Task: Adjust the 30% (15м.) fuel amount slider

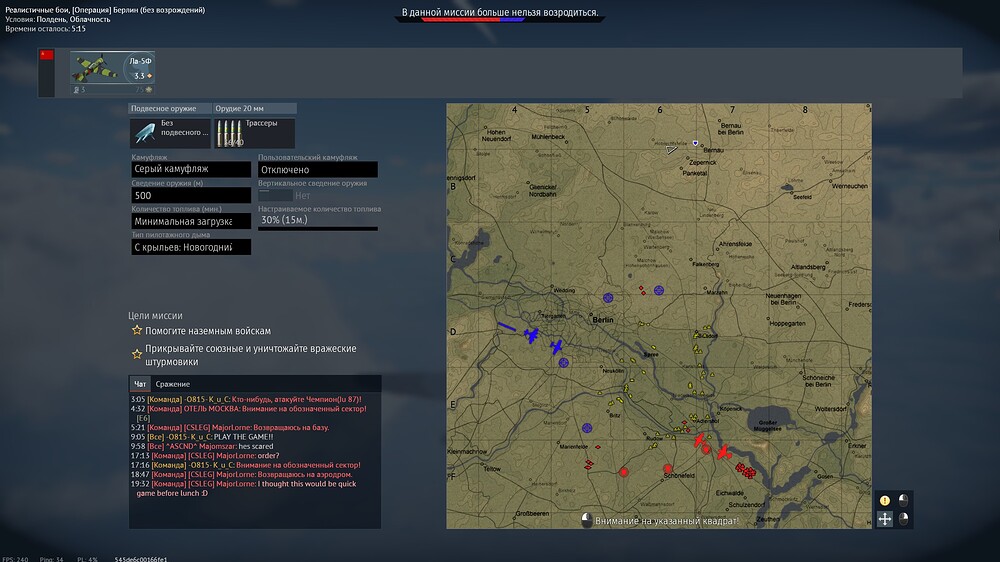Action: (317, 228)
